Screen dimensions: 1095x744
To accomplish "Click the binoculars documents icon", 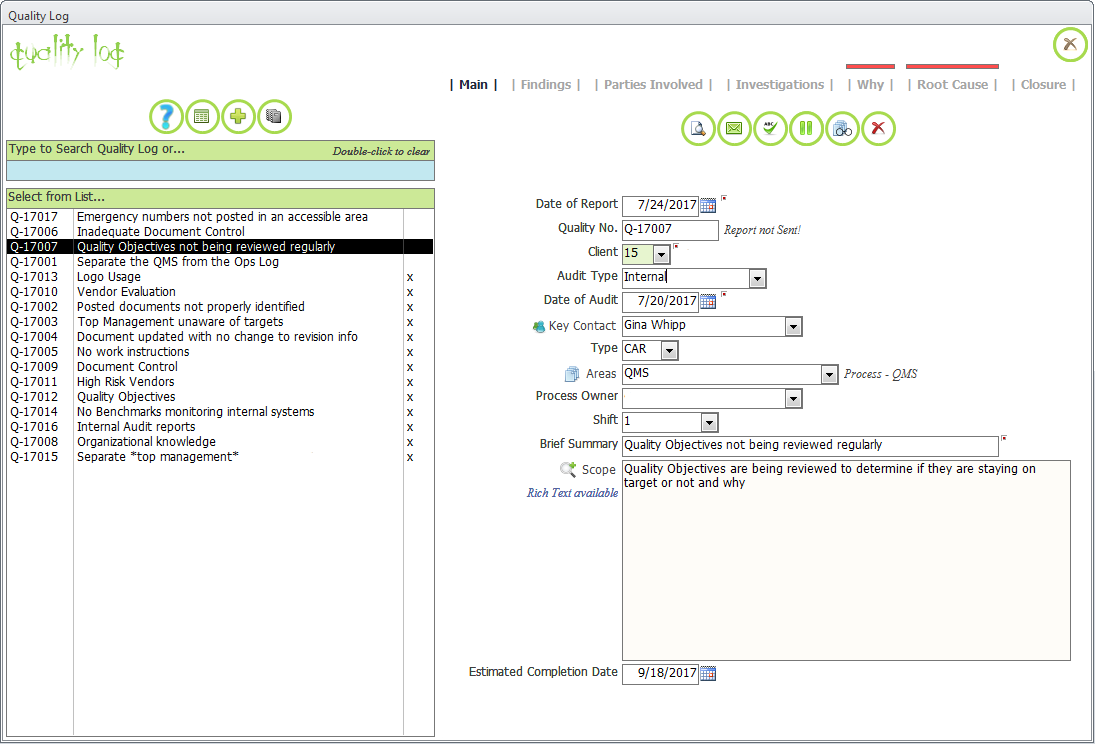I will click(842, 129).
